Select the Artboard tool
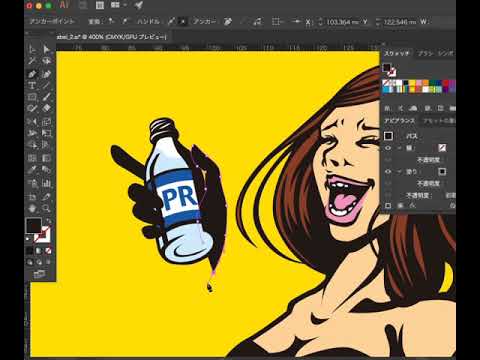This screenshot has width=480, height=360. 32,196
